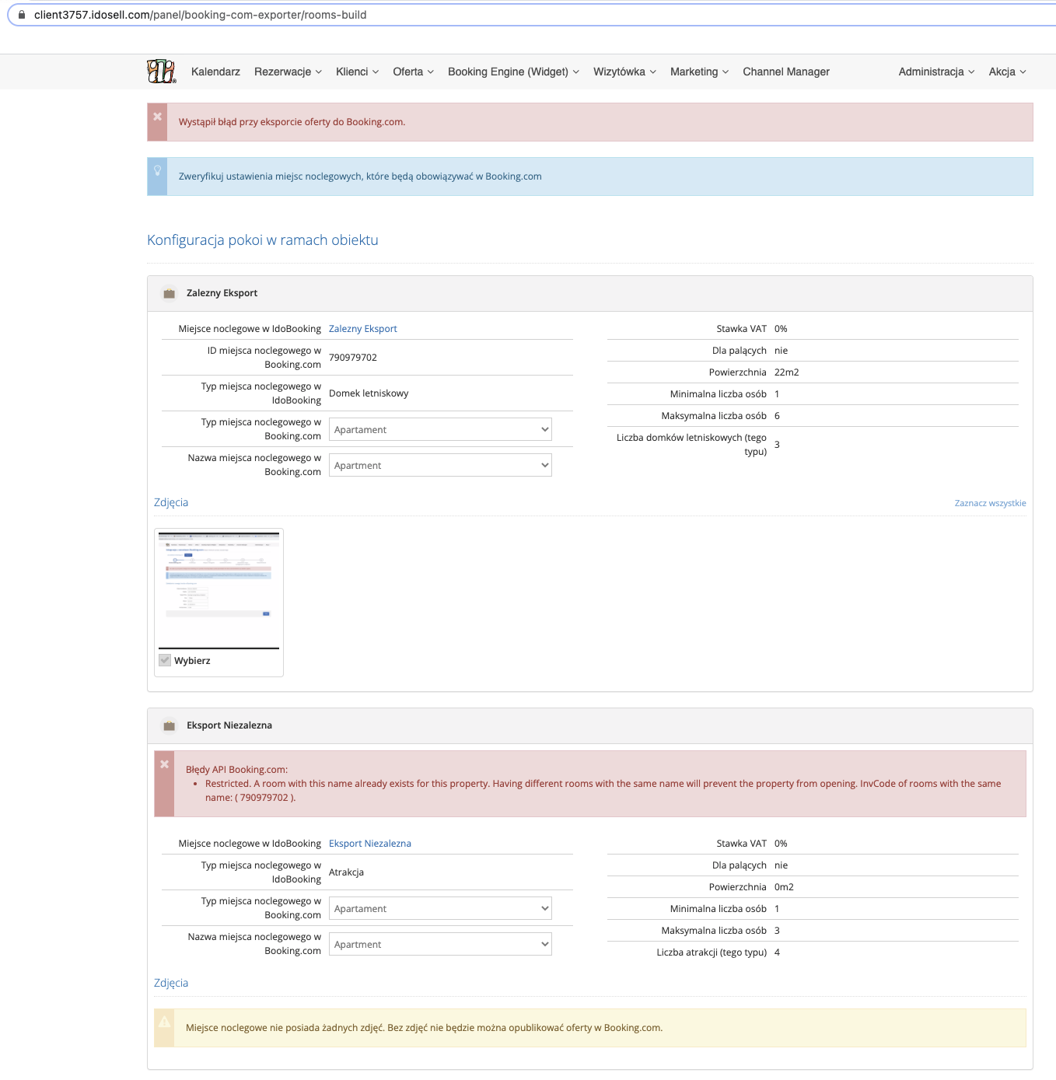This screenshot has height=1080, width=1056.
Task: Open the Kalendarz menu item
Action: (216, 72)
